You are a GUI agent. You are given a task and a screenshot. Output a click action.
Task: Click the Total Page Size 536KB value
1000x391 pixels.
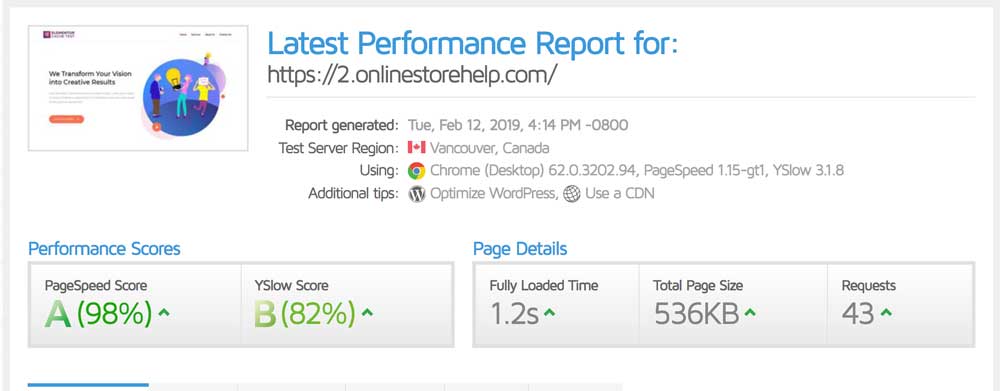coord(696,313)
